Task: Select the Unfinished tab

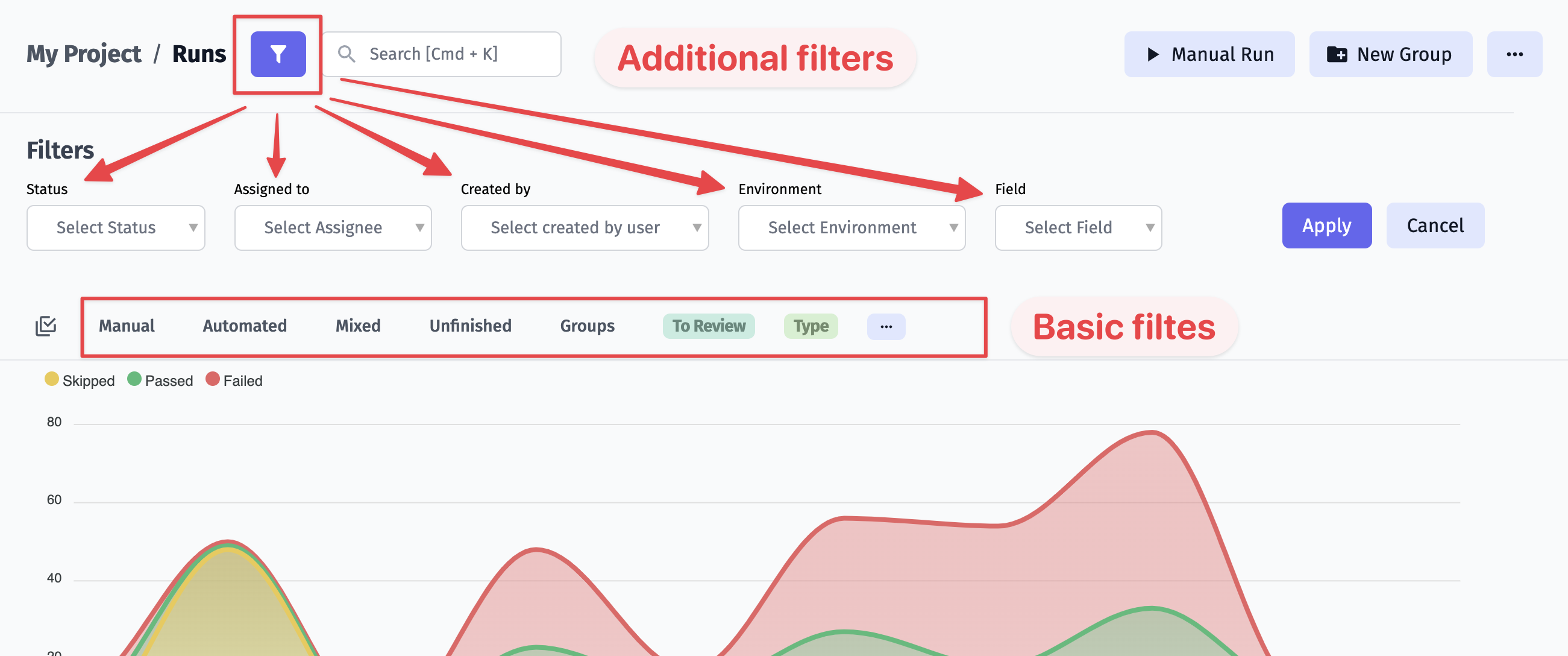Action: pos(471,326)
